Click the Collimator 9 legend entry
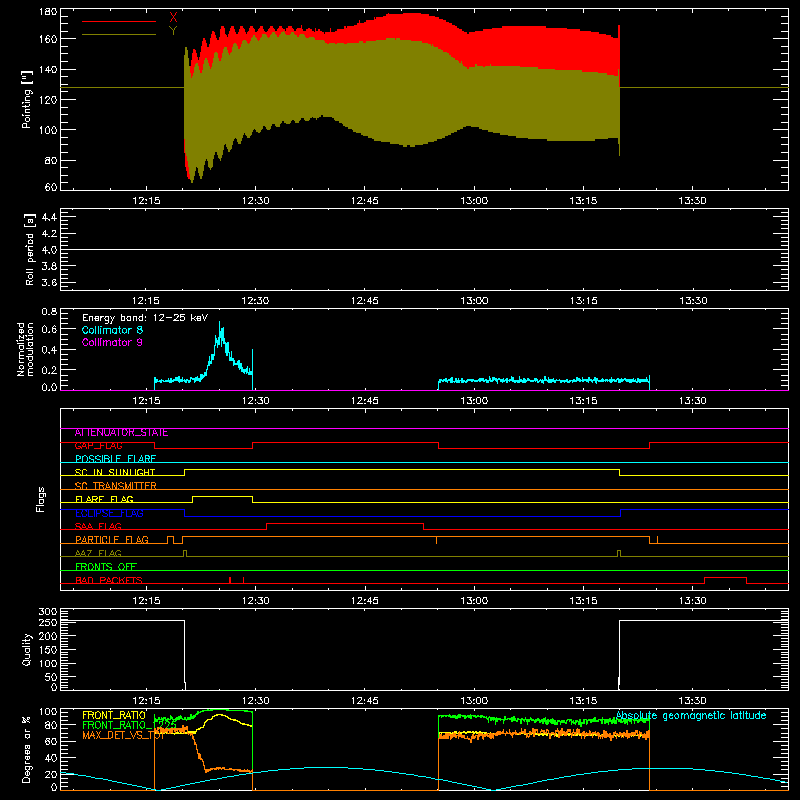The height and width of the screenshot is (800, 800). pyautogui.click(x=112, y=342)
